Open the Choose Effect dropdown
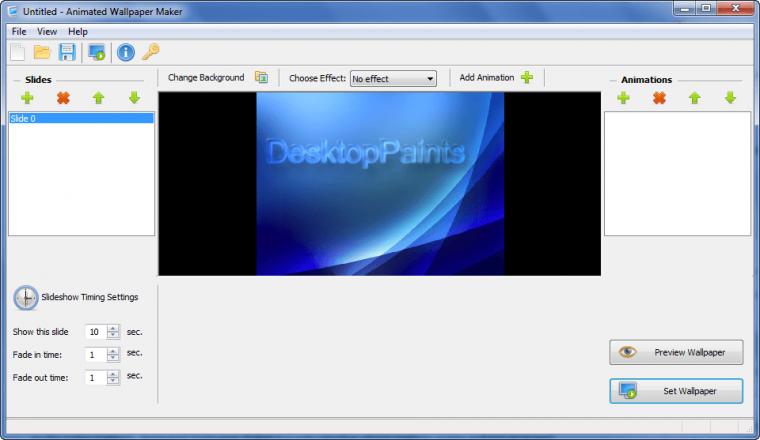The height and width of the screenshot is (440, 760). click(393, 79)
